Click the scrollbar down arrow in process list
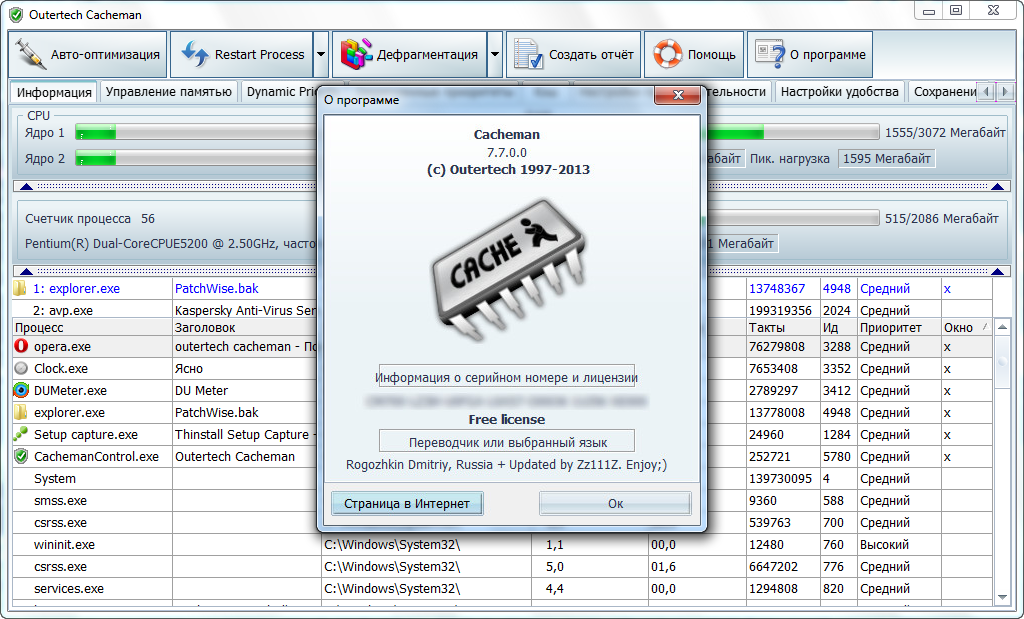Image resolution: width=1024 pixels, height=619 pixels. point(1002,597)
